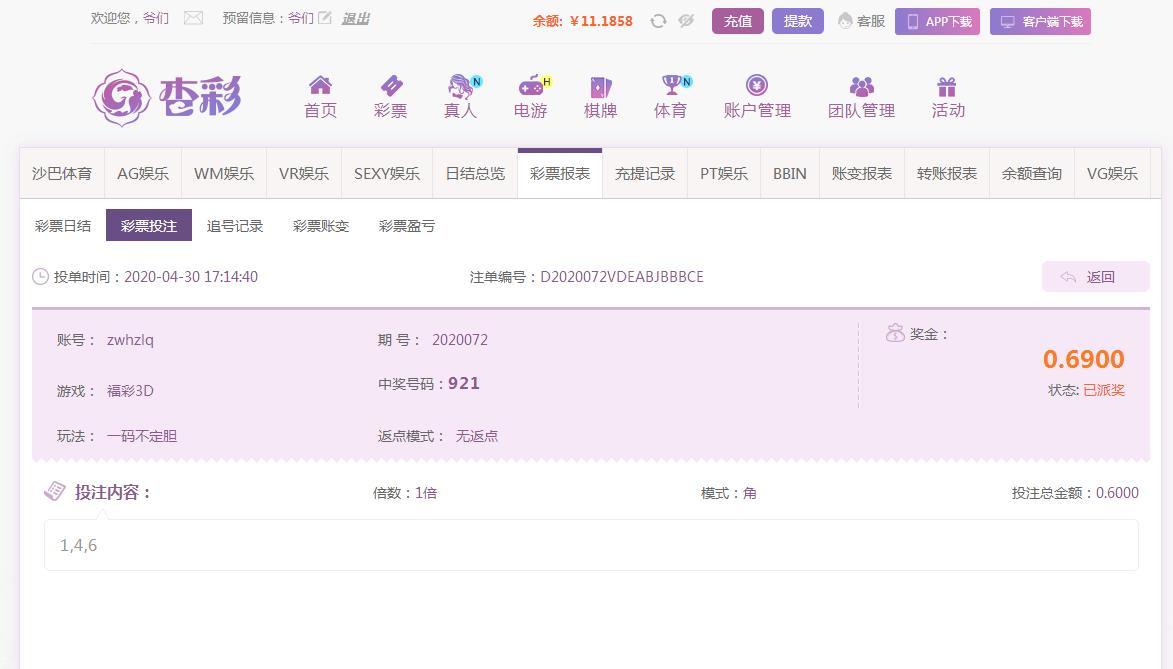Click the clock icon beside 投单时间
Screen dimensions: 1173x669
click(40, 277)
